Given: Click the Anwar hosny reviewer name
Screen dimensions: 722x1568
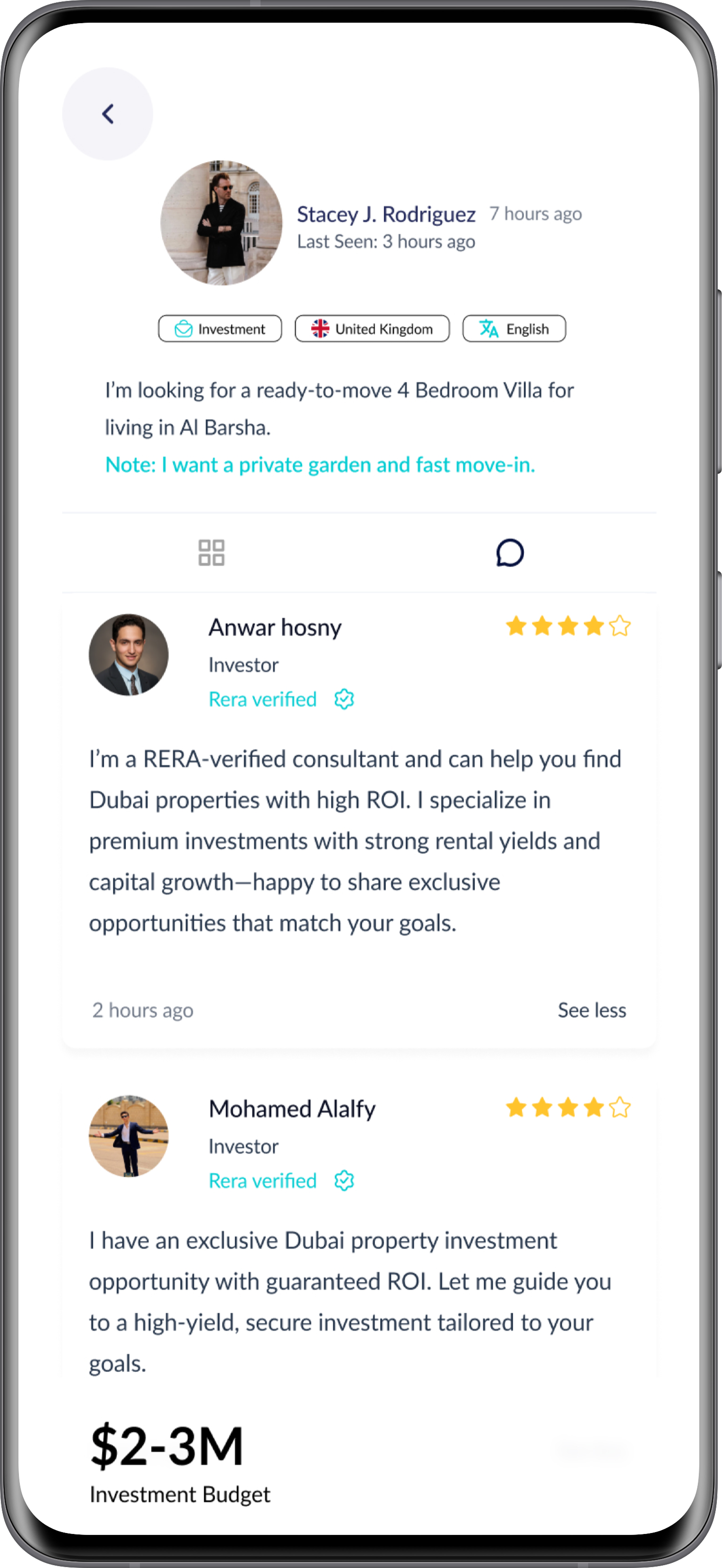Looking at the screenshot, I should point(275,628).
